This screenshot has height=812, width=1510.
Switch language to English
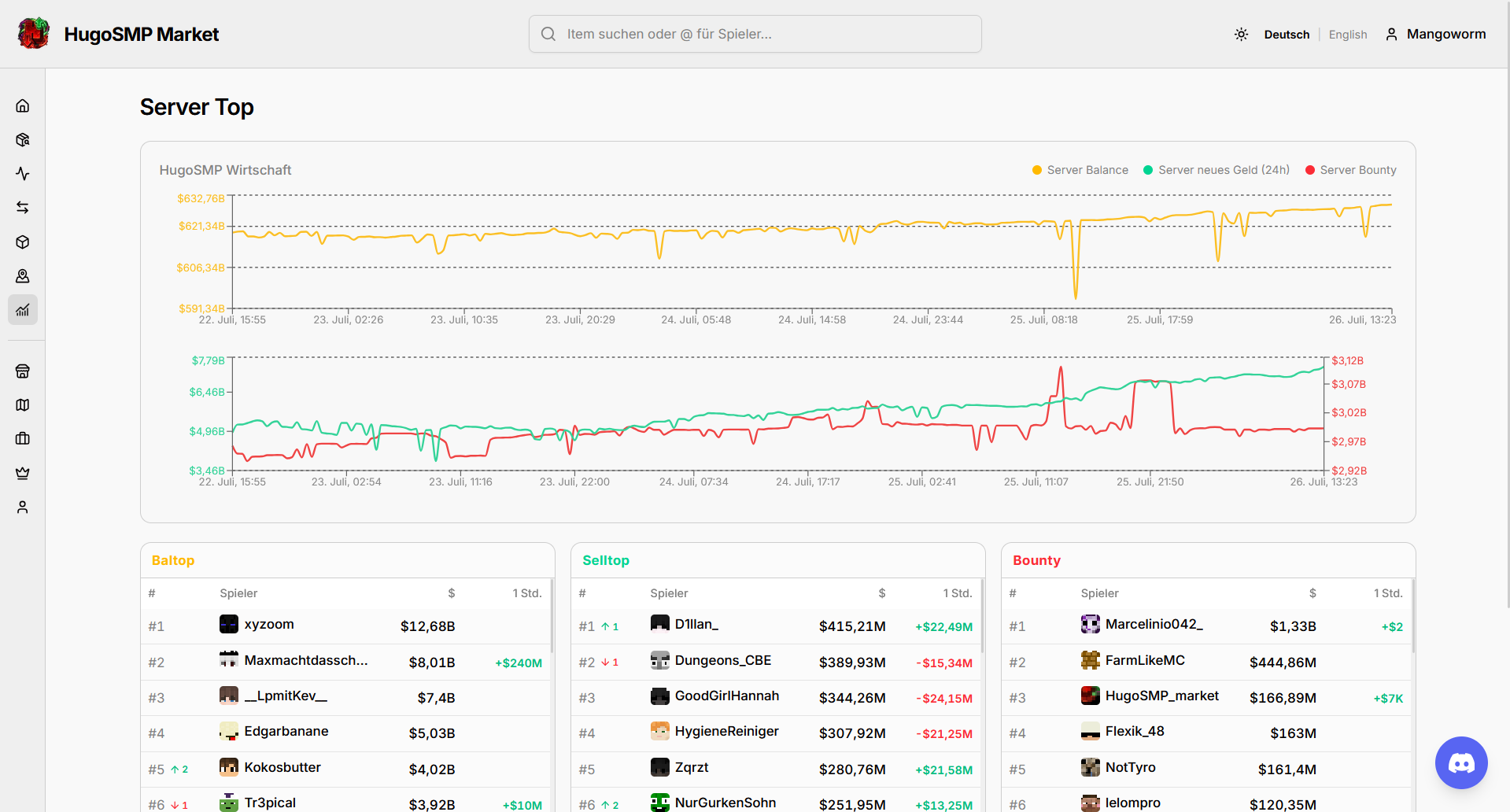(1348, 35)
